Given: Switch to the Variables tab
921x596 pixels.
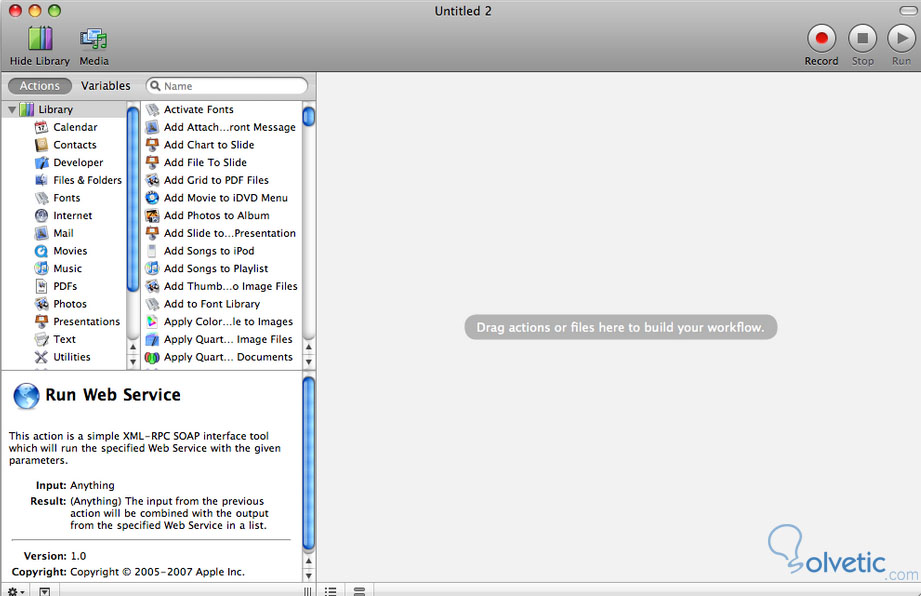Looking at the screenshot, I should tap(106, 86).
